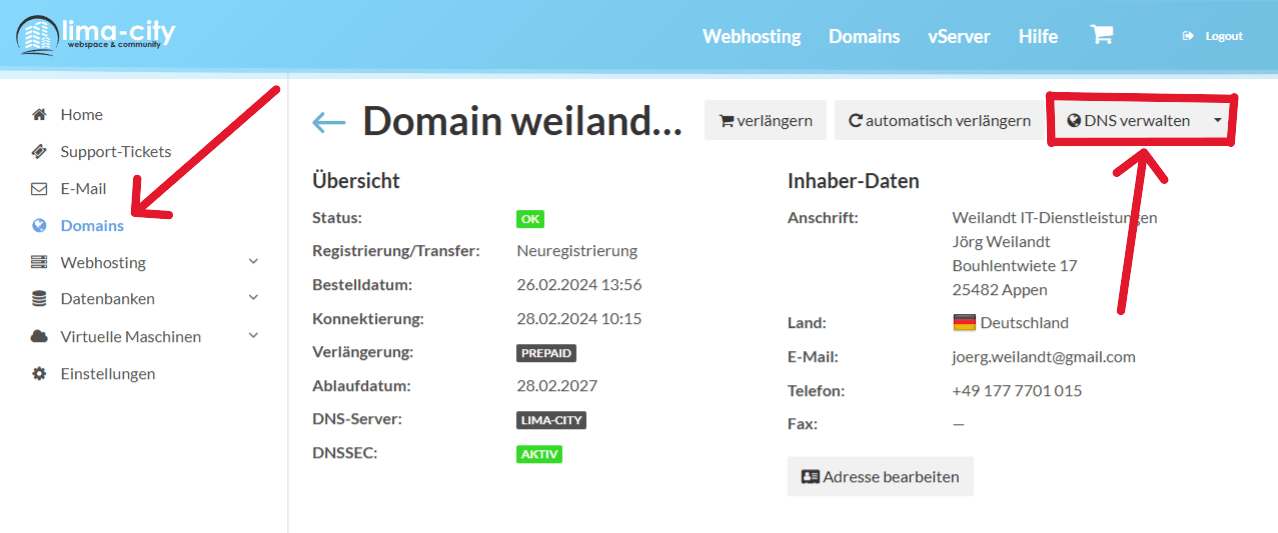Click the verlängern button
The width and height of the screenshot is (1278, 533).
(765, 121)
